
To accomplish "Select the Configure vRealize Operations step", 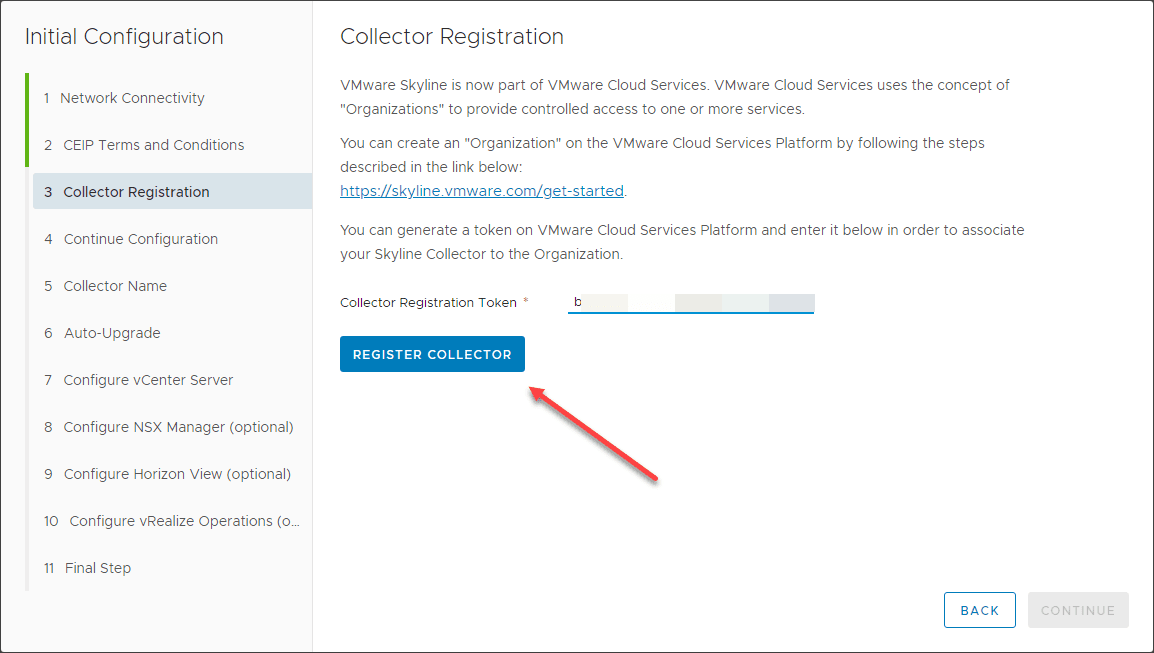I will coord(183,520).
